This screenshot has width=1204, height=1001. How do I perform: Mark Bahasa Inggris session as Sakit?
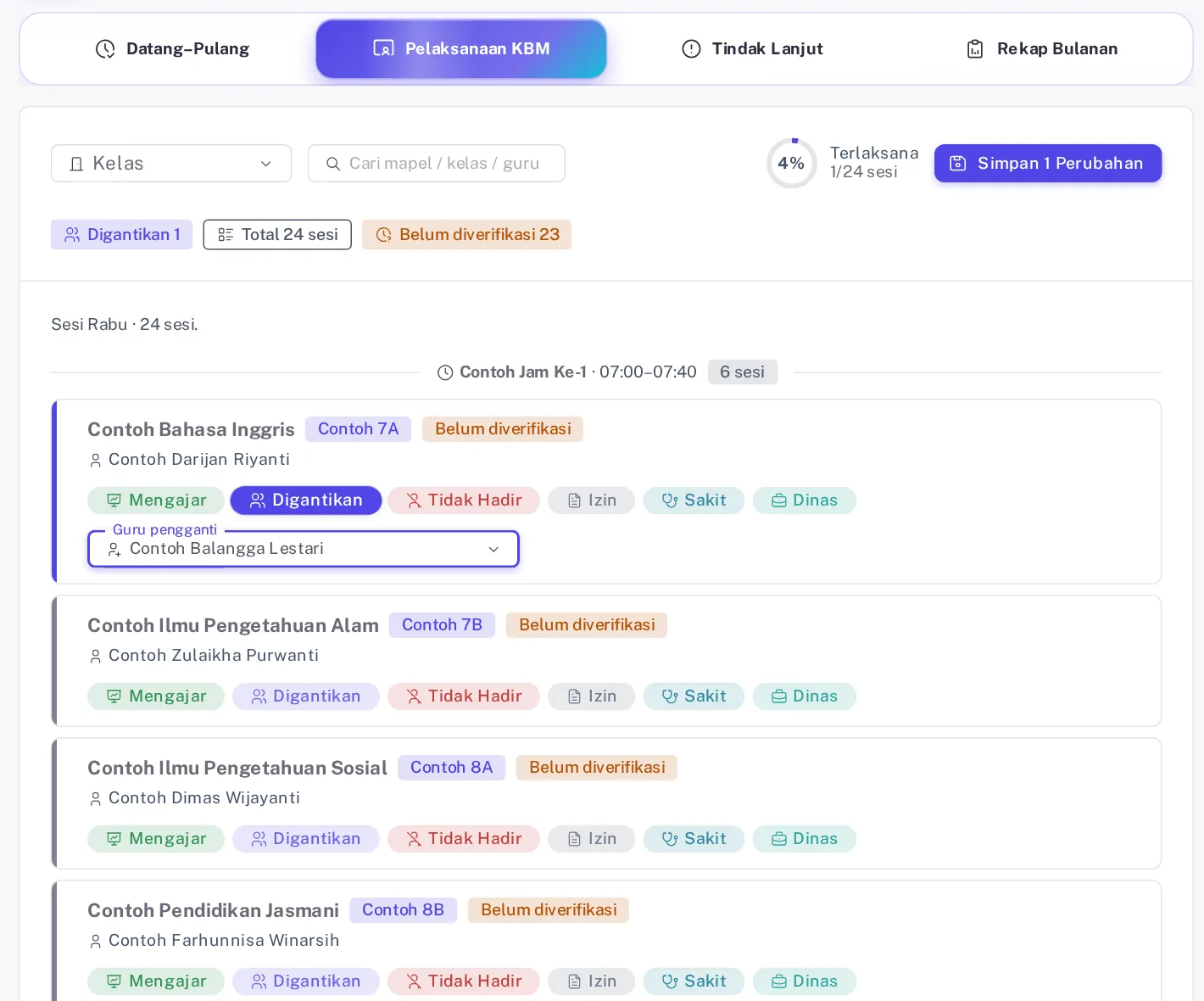pyautogui.click(x=694, y=500)
